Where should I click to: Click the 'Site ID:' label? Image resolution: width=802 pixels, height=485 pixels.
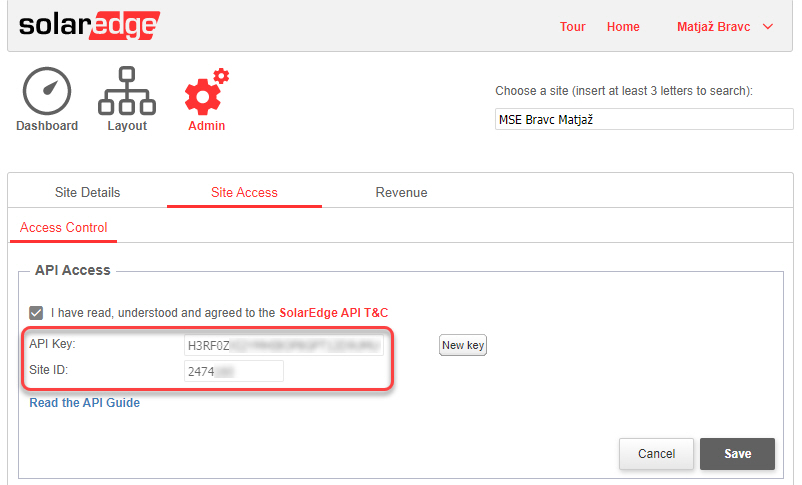click(x=49, y=370)
